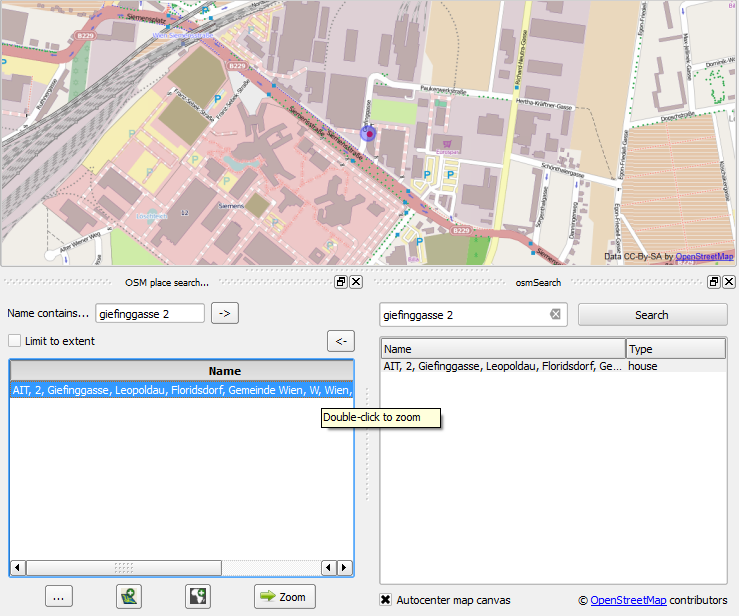Uncheck Autocenter map canvas
Viewport: 739px width, 616px height.
point(386,600)
